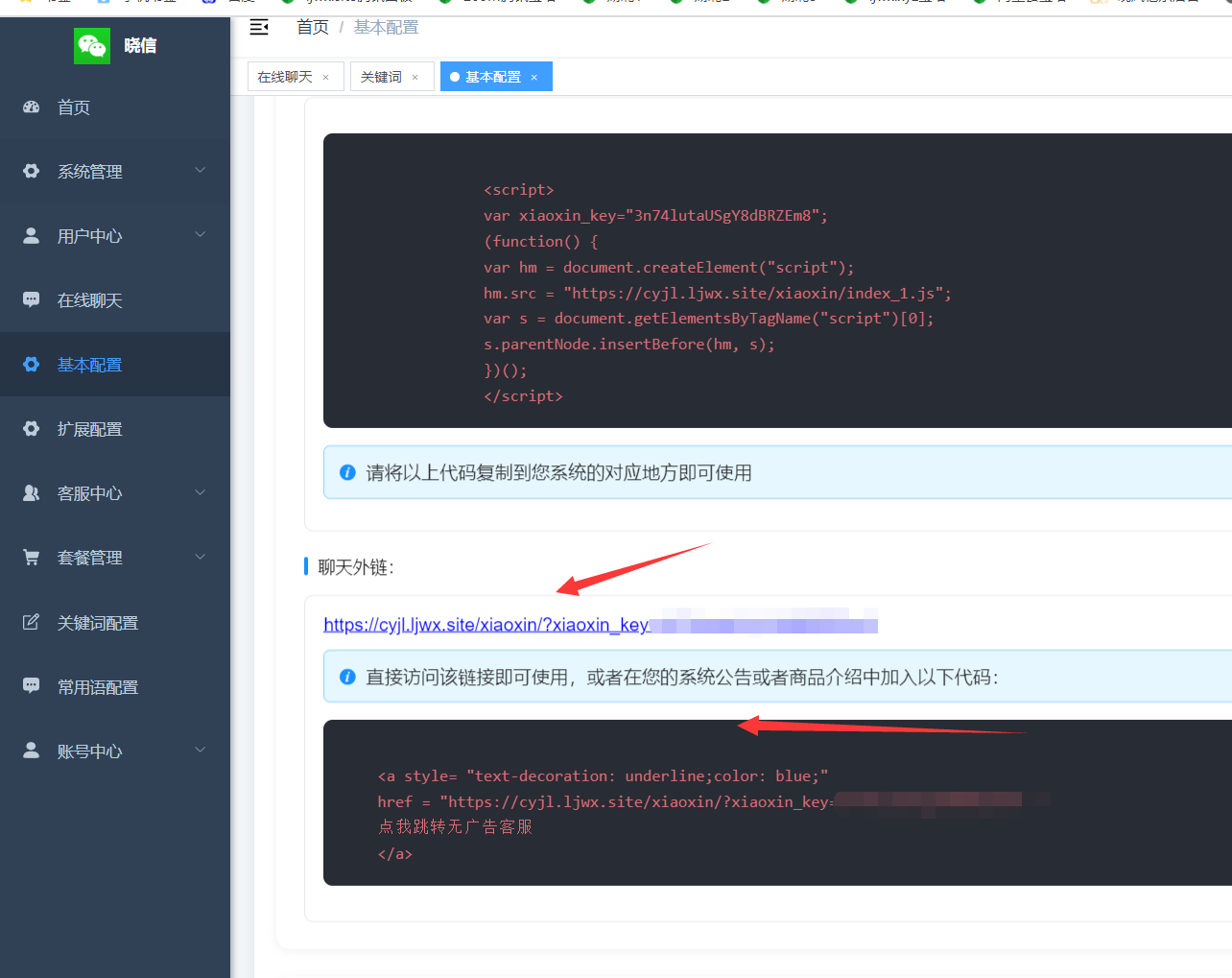Click the opening <script> tag line

click(x=519, y=189)
